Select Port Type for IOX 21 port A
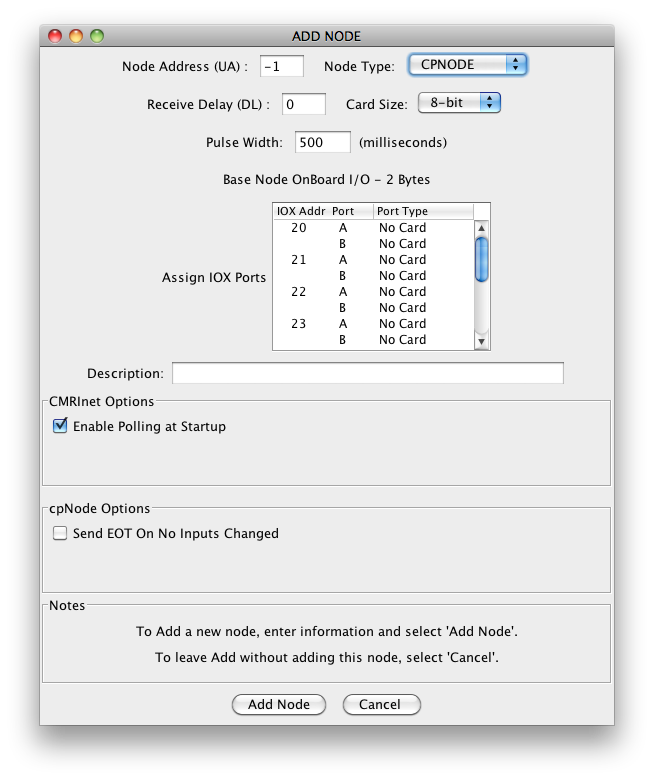The image size is (654, 780). pyautogui.click(x=423, y=260)
